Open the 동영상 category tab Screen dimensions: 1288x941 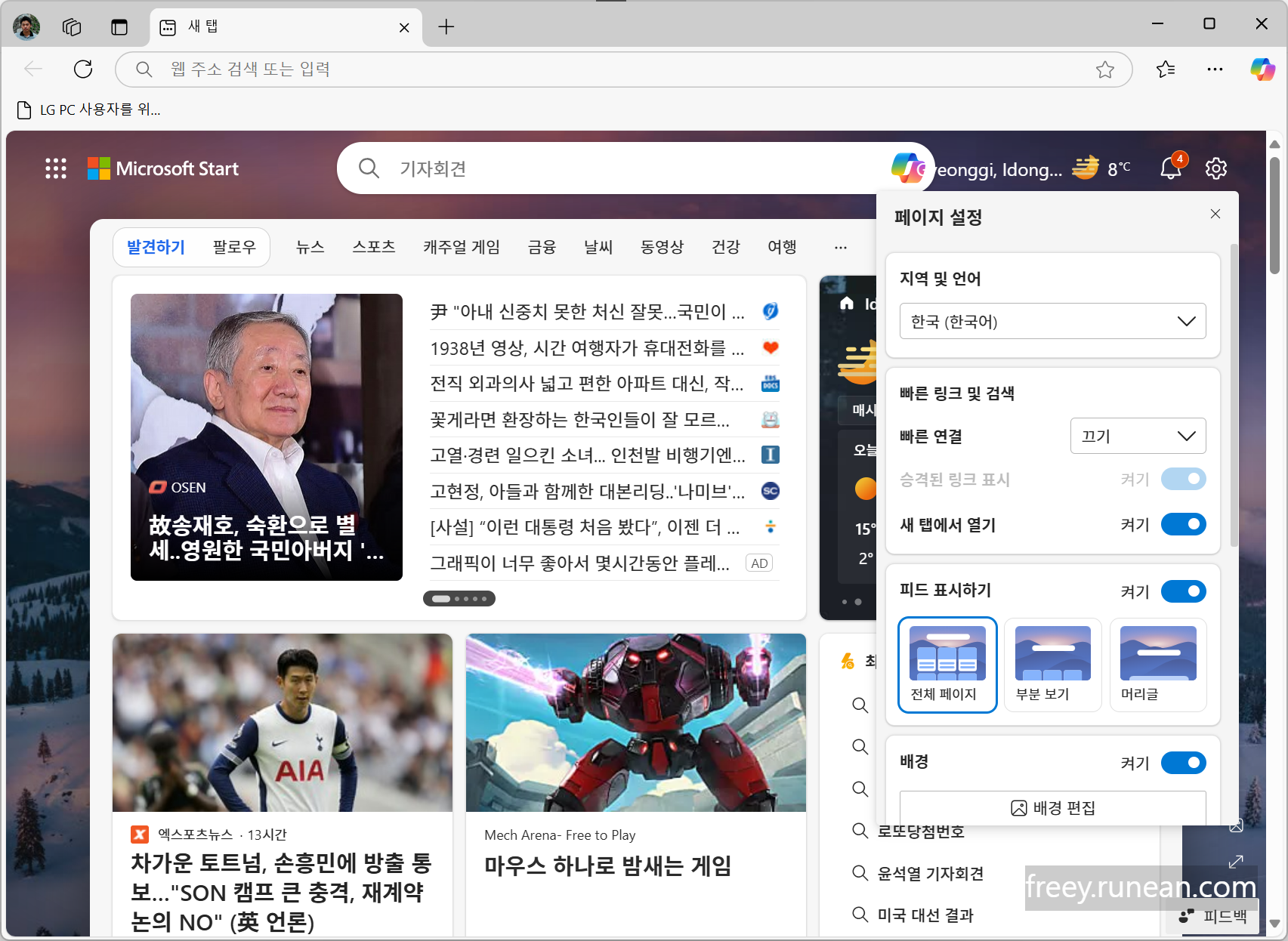[662, 247]
